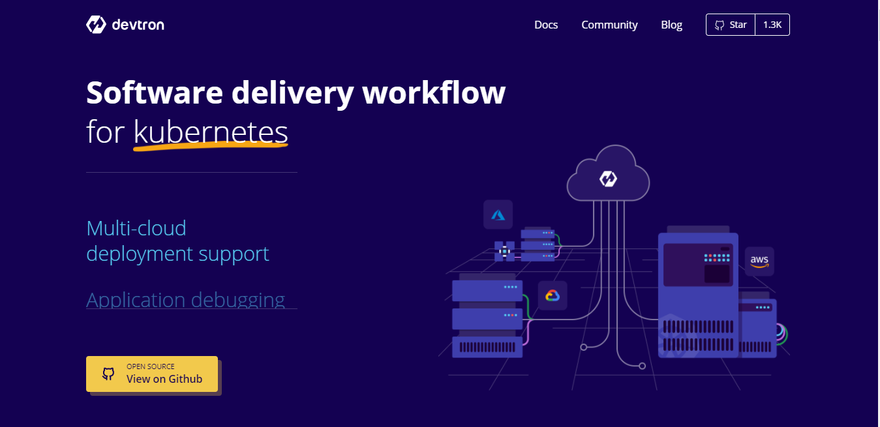This screenshot has height=427, width=880.
Task: Click the underlined kubernetes word
Action: point(210,132)
